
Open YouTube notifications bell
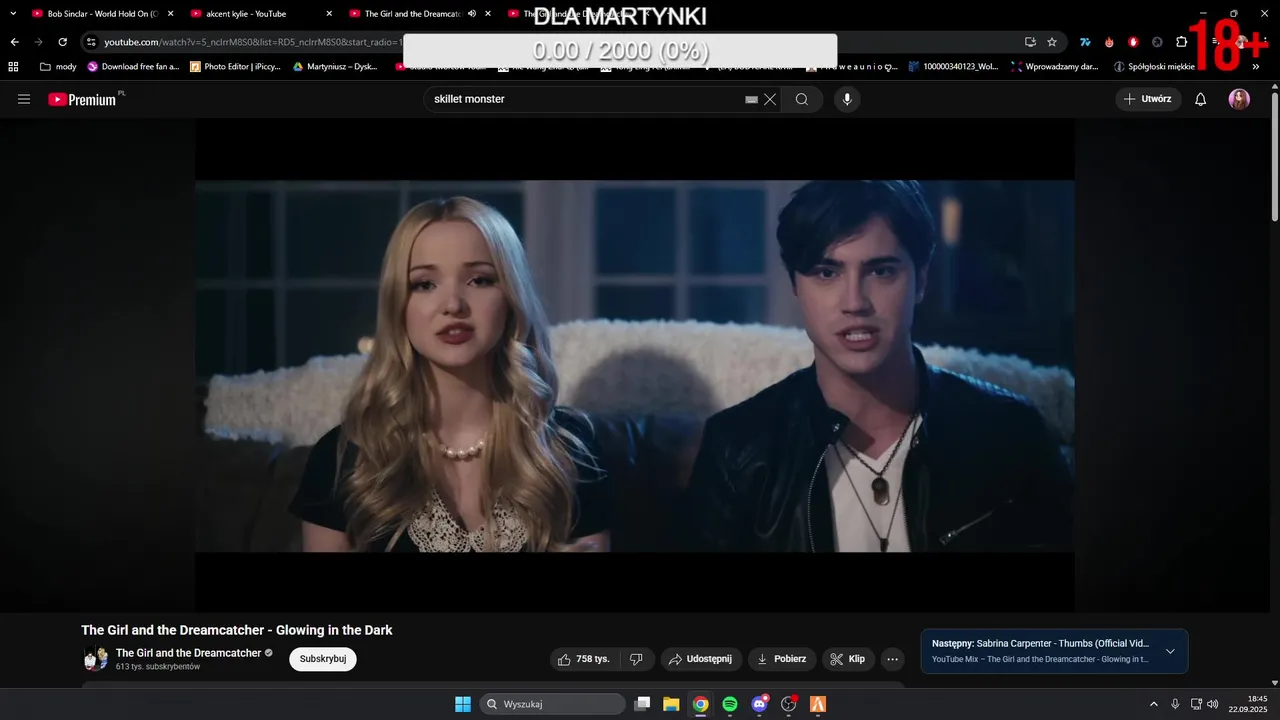coord(1201,99)
